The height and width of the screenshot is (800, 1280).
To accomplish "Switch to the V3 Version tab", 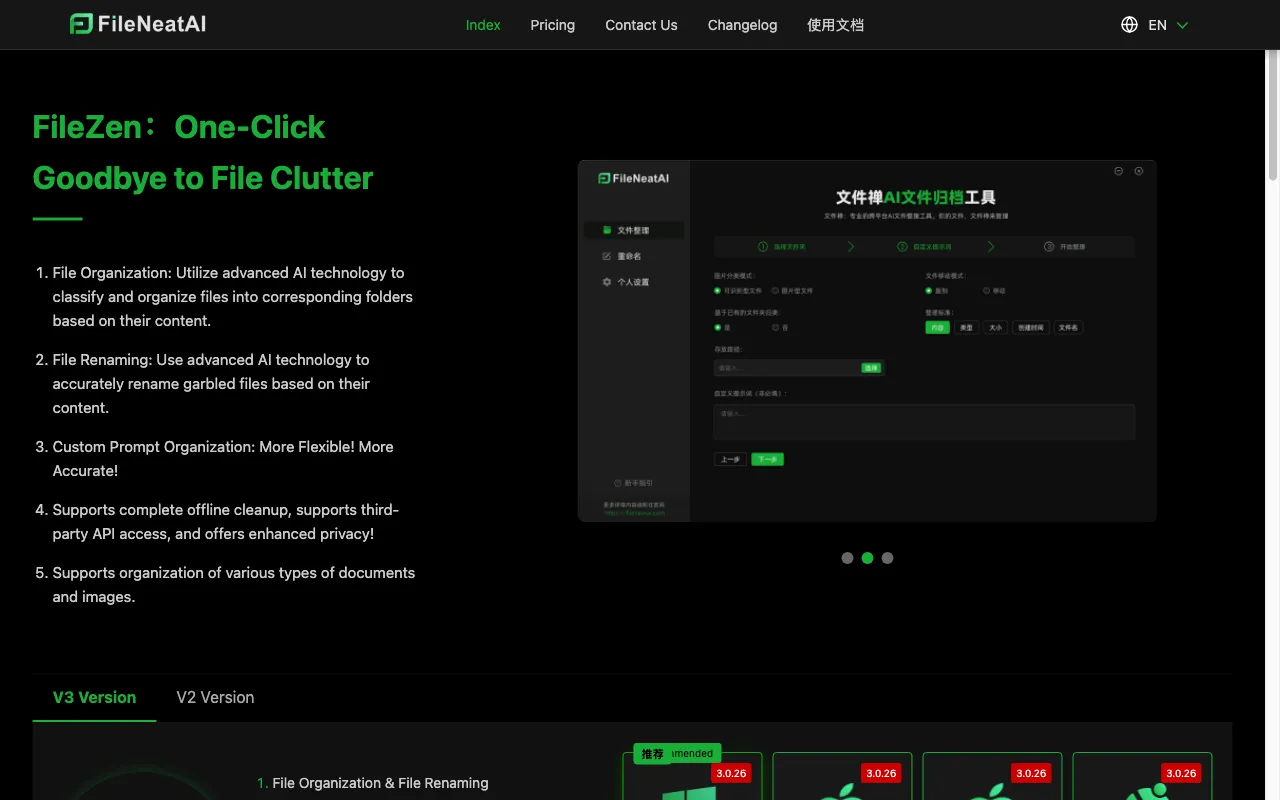I will coord(94,697).
